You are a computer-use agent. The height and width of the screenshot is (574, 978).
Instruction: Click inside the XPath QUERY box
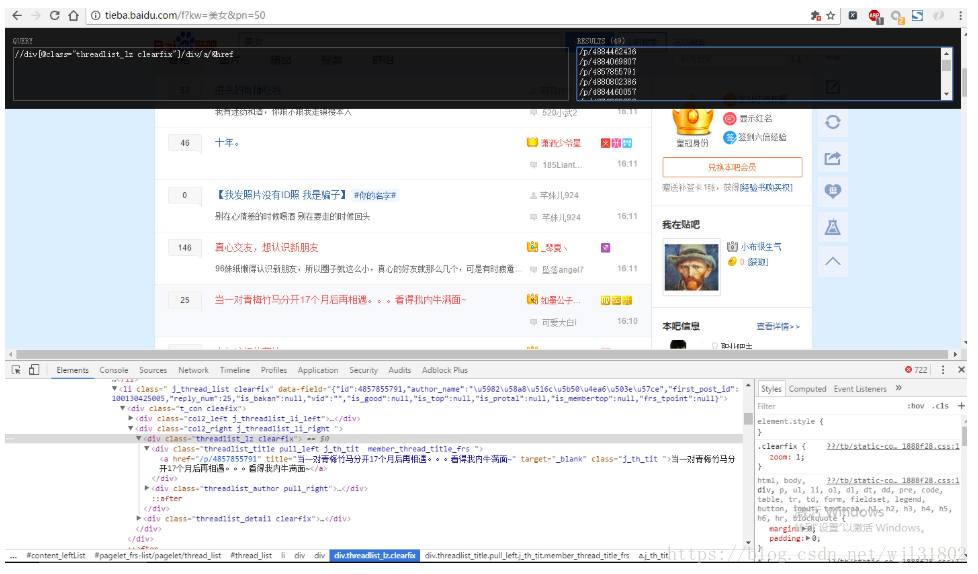[290, 74]
